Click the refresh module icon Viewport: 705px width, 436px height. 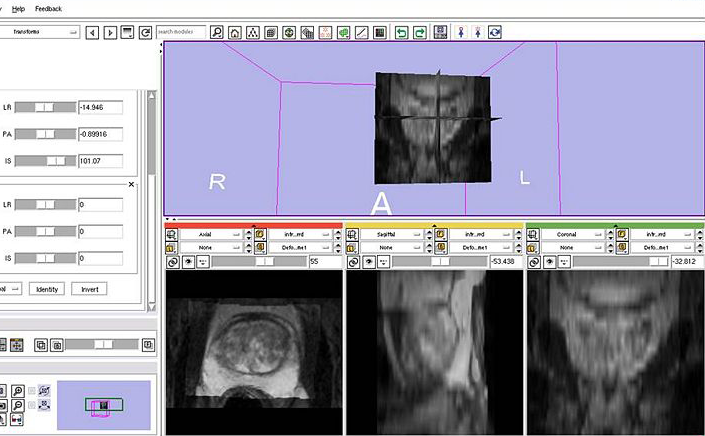point(145,32)
